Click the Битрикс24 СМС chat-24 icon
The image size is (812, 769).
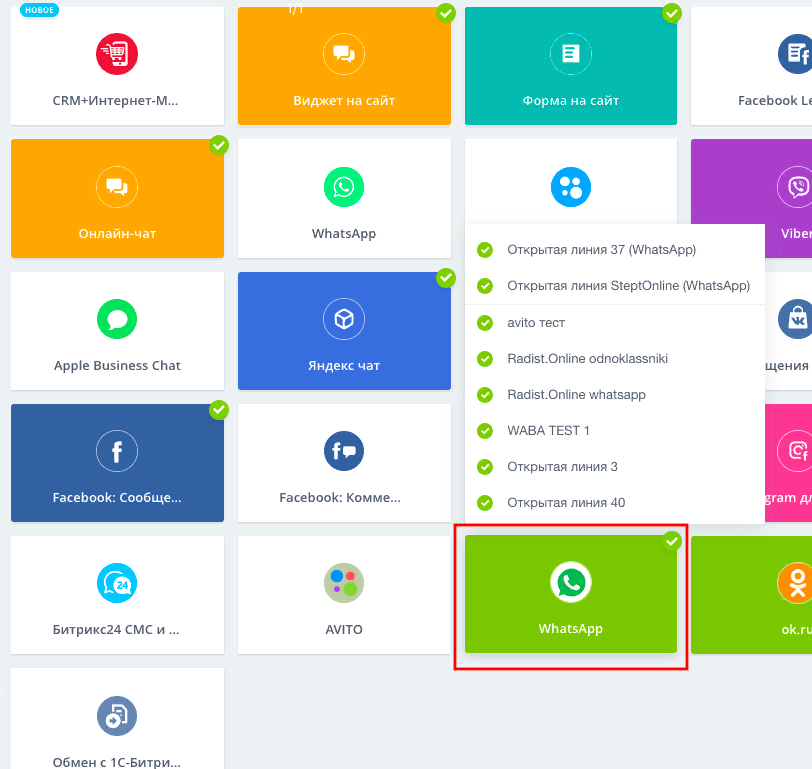click(117, 583)
